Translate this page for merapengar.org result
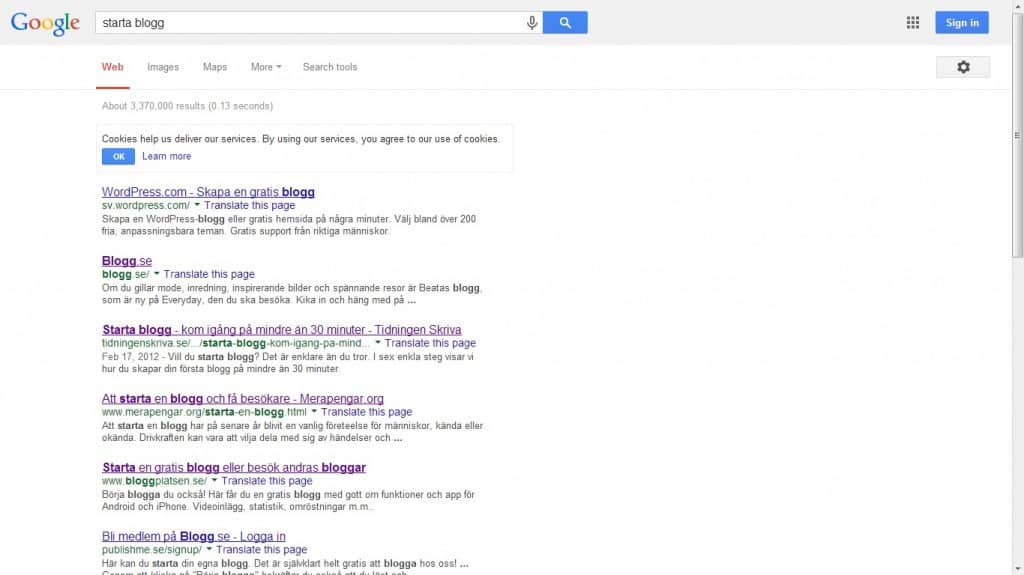 [x=366, y=412]
